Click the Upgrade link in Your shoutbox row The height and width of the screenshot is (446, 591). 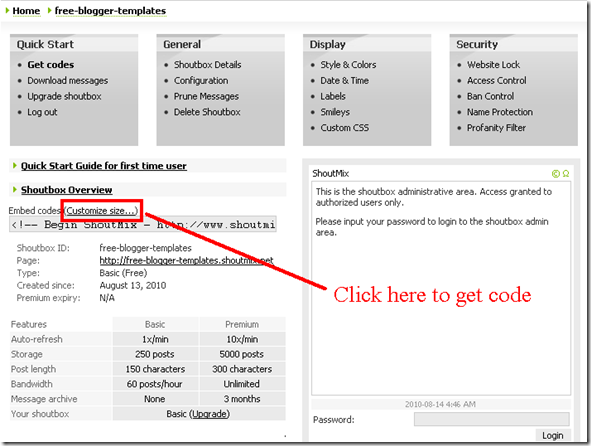point(209,414)
